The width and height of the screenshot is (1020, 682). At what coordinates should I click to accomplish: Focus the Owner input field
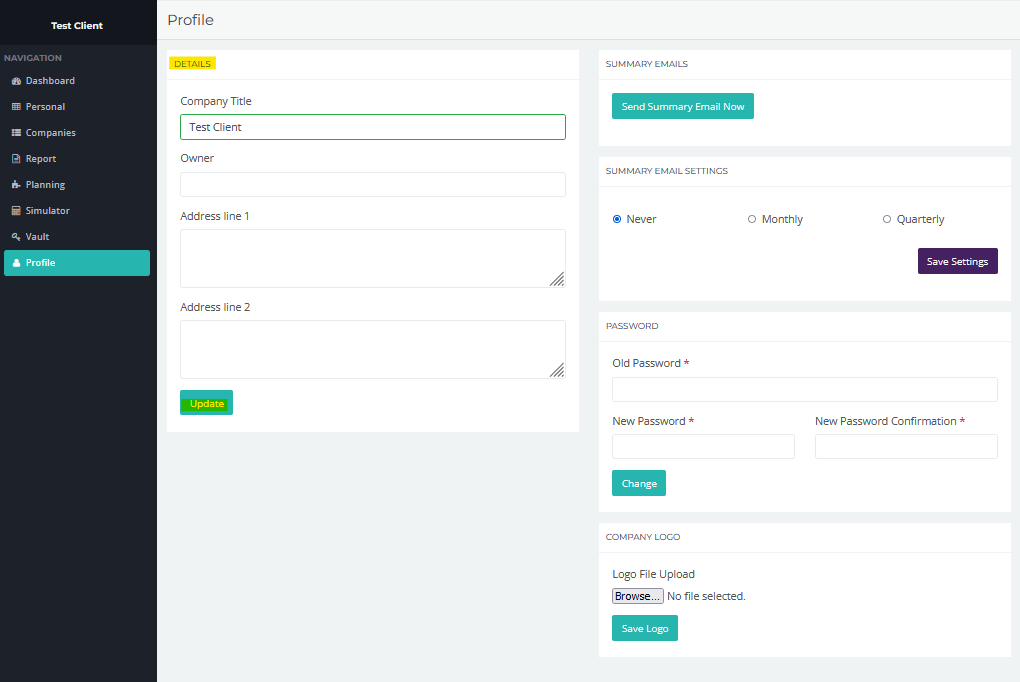click(373, 184)
